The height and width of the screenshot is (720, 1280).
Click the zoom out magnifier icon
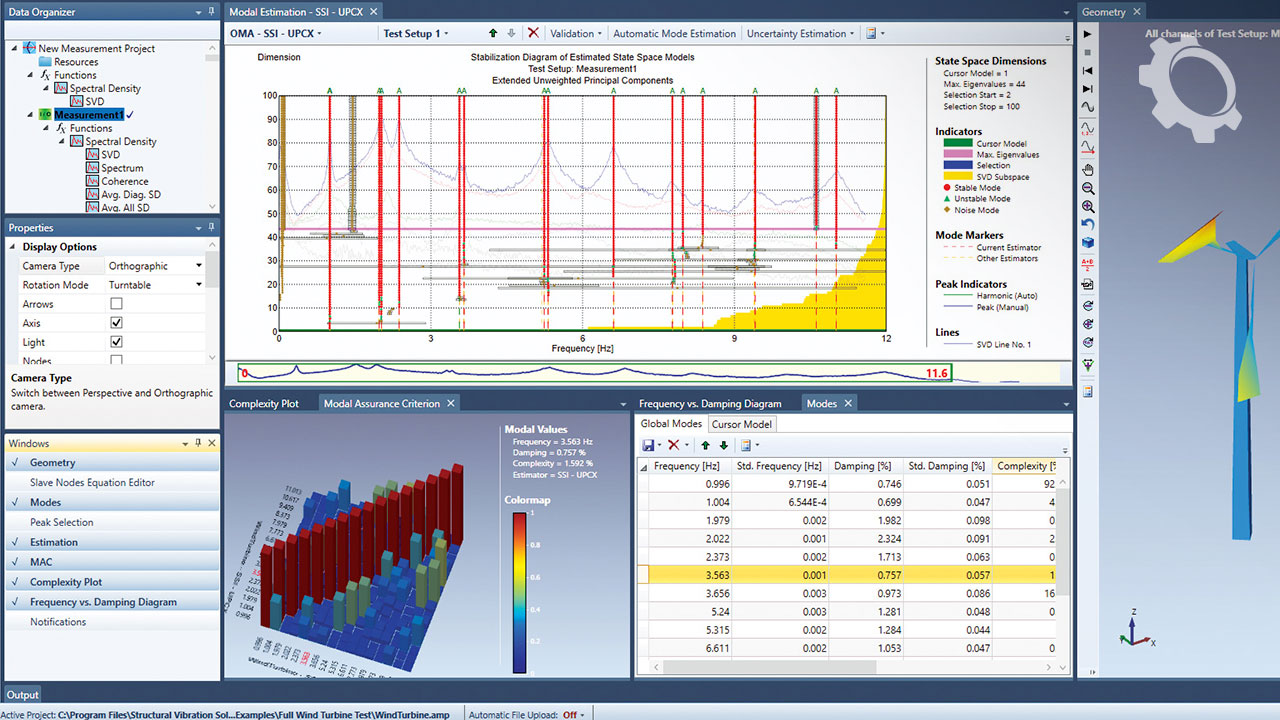pos(1088,188)
